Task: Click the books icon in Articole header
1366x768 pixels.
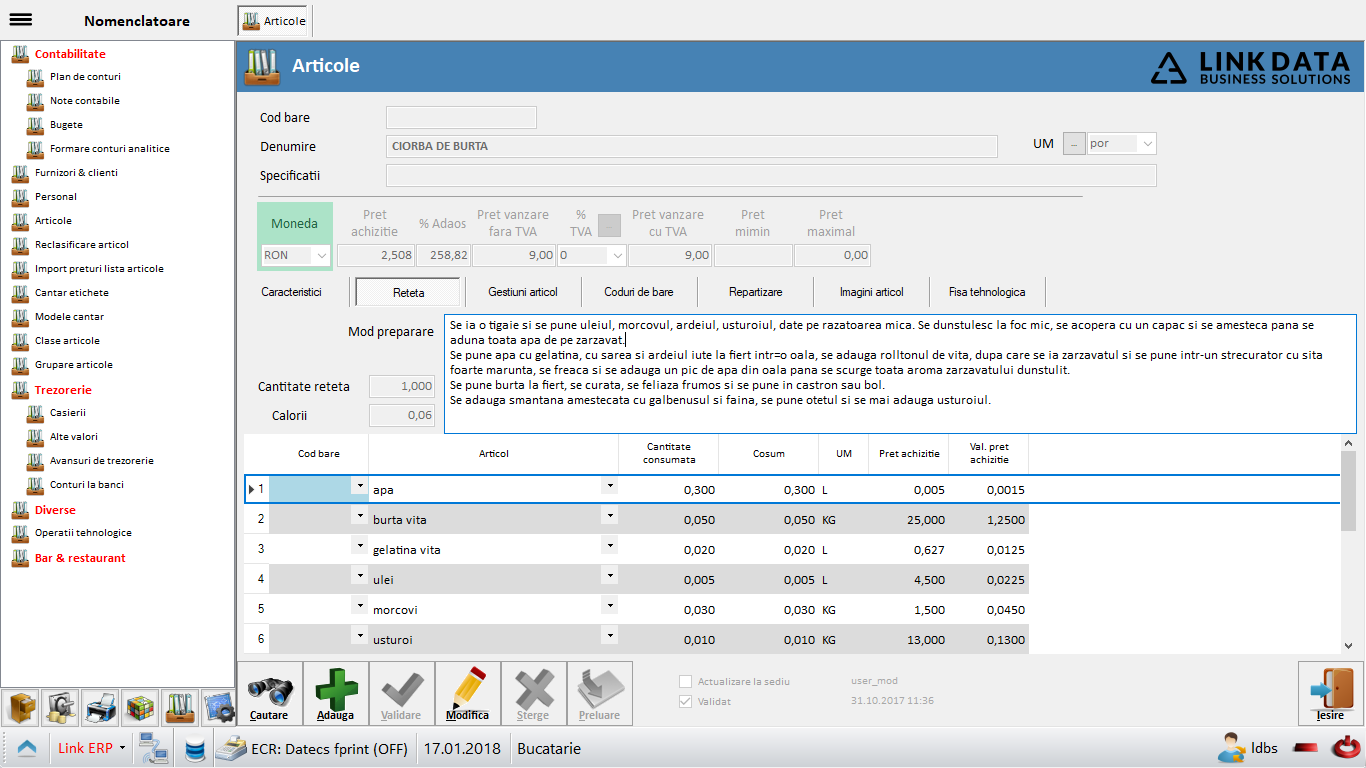Action: 263,65
